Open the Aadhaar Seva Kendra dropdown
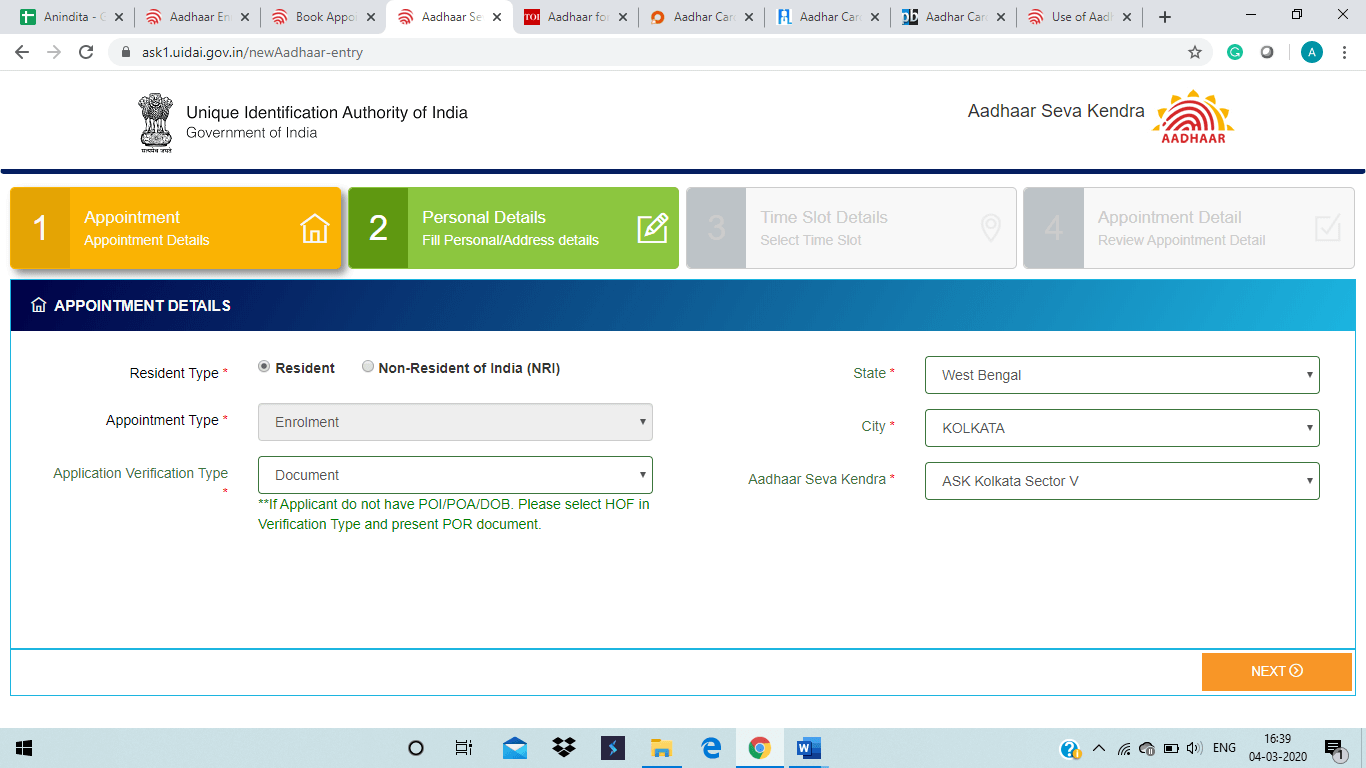This screenshot has width=1366, height=768. 1121,481
